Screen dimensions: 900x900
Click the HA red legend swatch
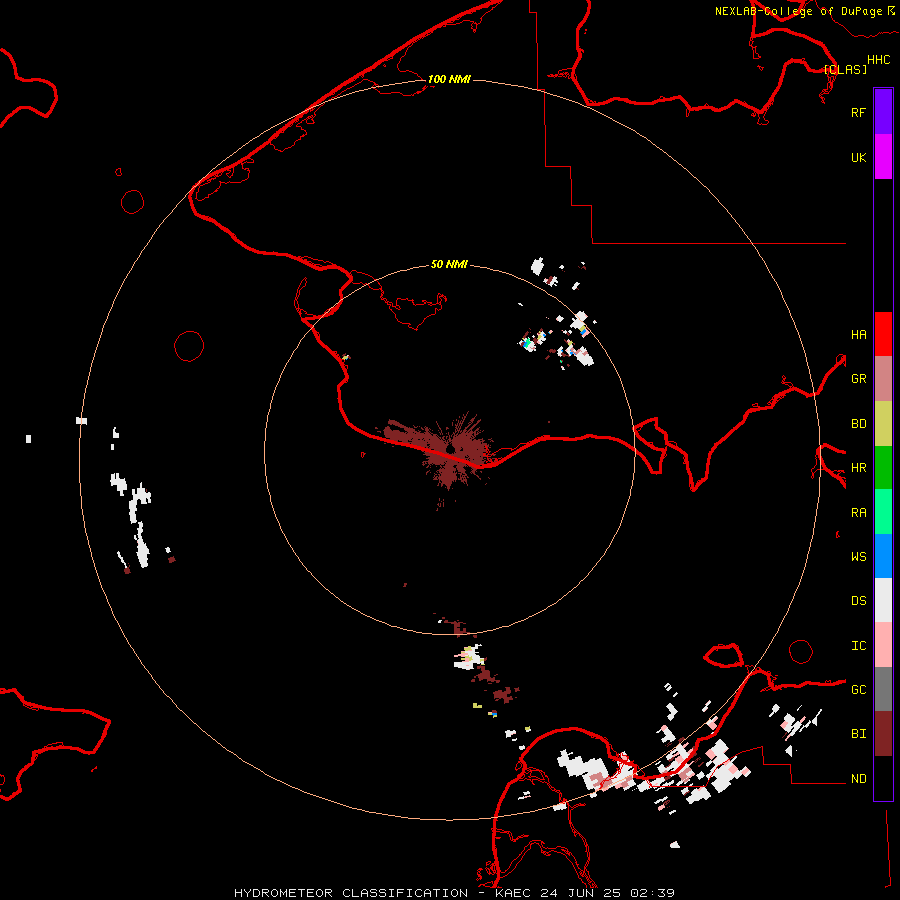point(883,334)
